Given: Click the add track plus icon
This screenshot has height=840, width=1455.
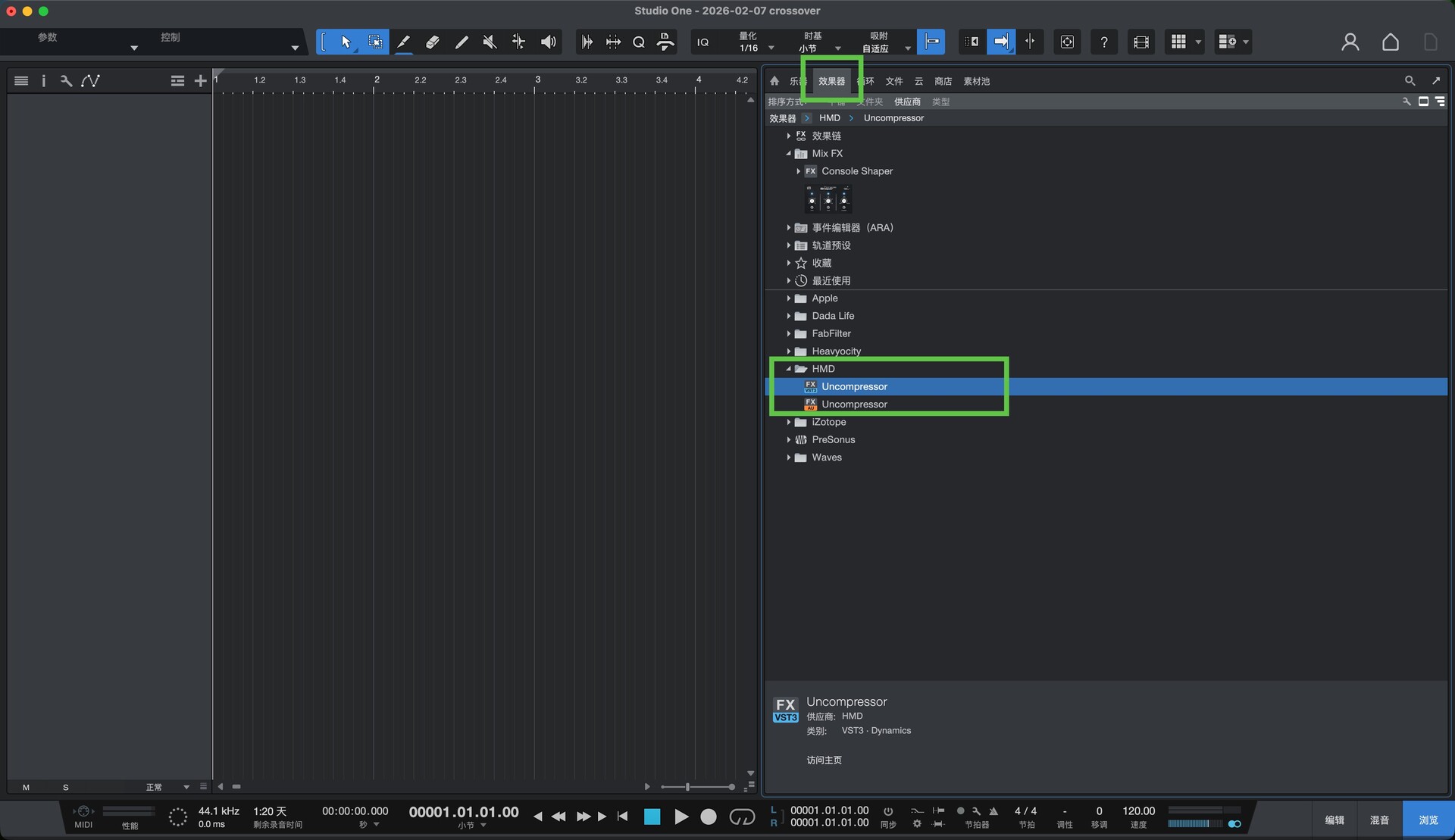Looking at the screenshot, I should [x=200, y=81].
